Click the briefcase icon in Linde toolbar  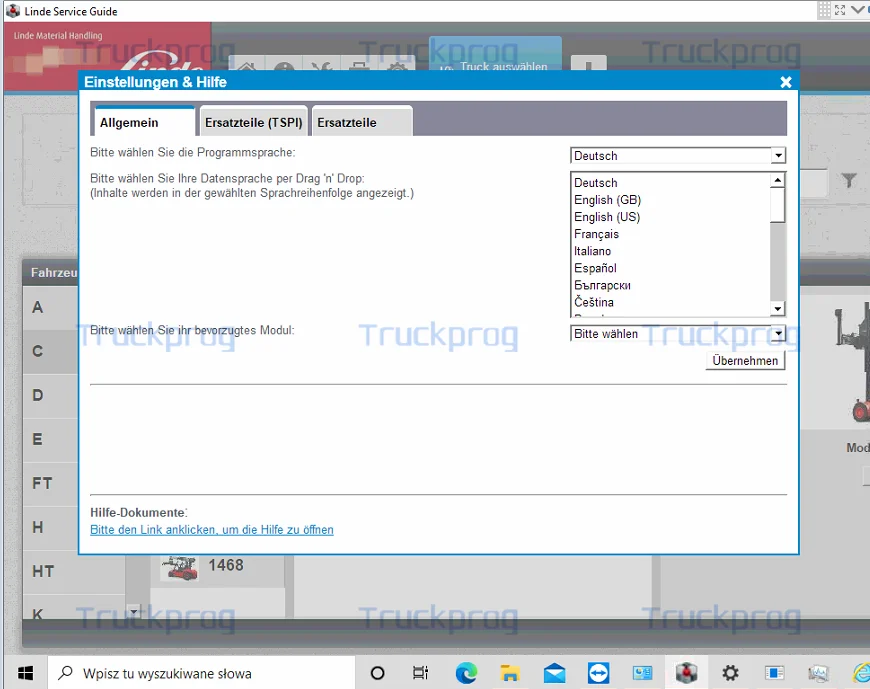pos(359,65)
